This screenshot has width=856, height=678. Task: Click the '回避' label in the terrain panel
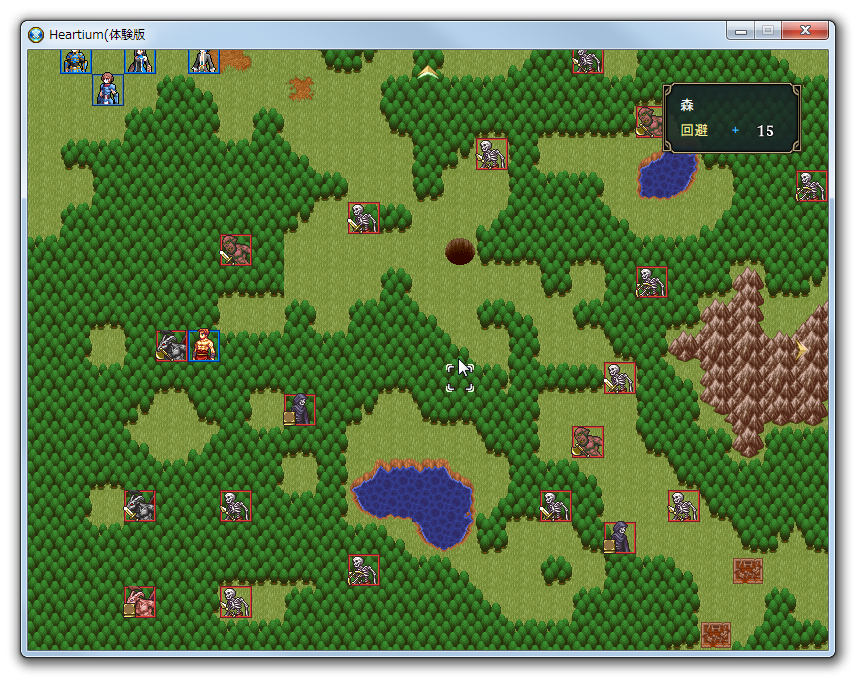(694, 130)
